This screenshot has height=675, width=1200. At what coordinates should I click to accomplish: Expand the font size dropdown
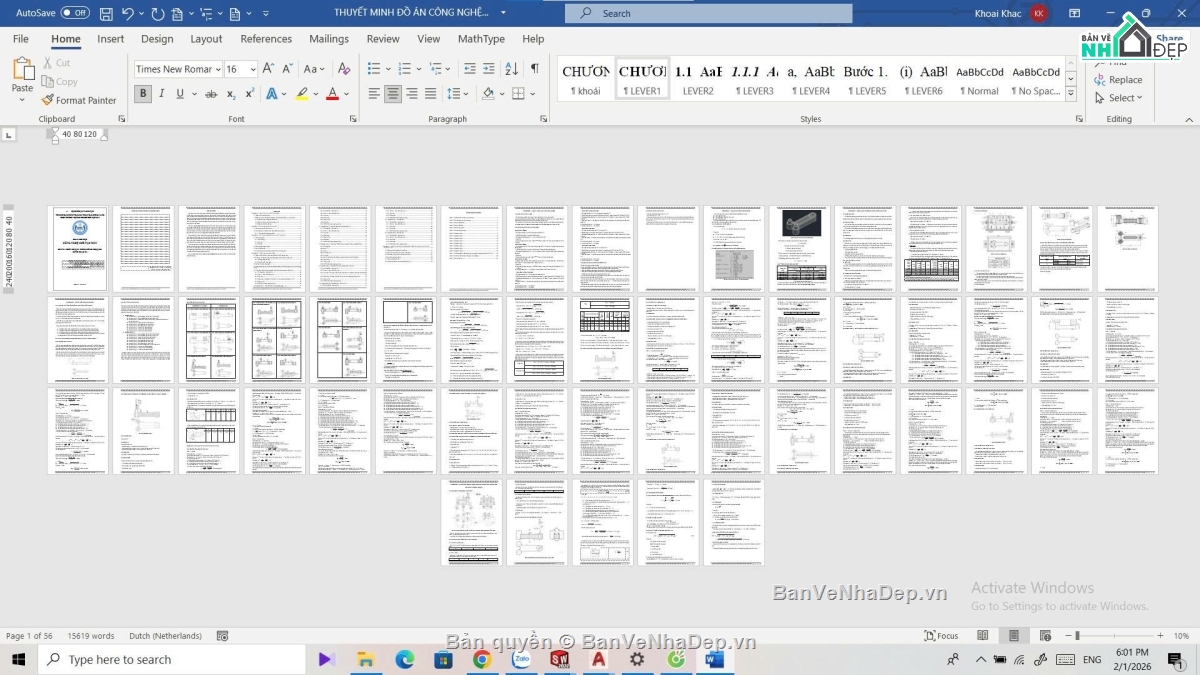[253, 69]
